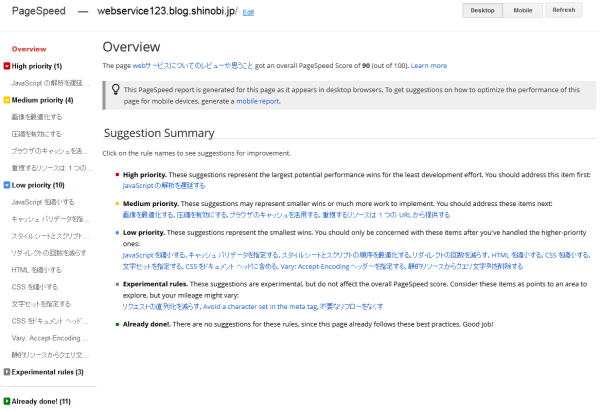Open sidebar rule beginning with 文字セット
The width and height of the screenshot is (600, 412).
[41, 304]
